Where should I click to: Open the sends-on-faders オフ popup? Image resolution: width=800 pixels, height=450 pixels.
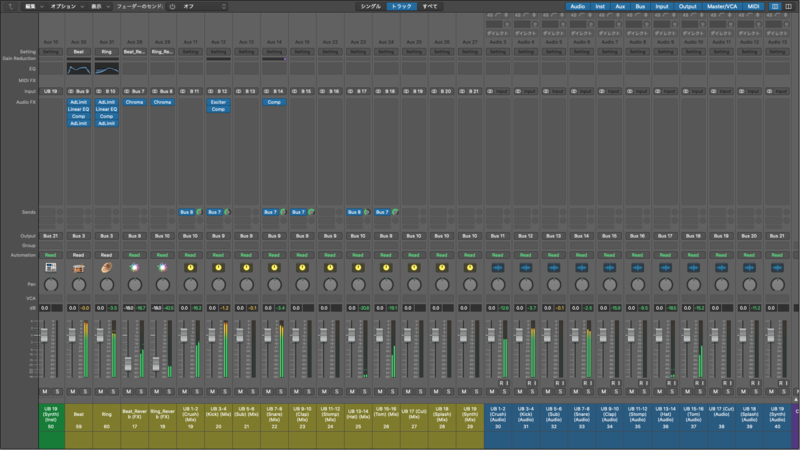tap(204, 7)
